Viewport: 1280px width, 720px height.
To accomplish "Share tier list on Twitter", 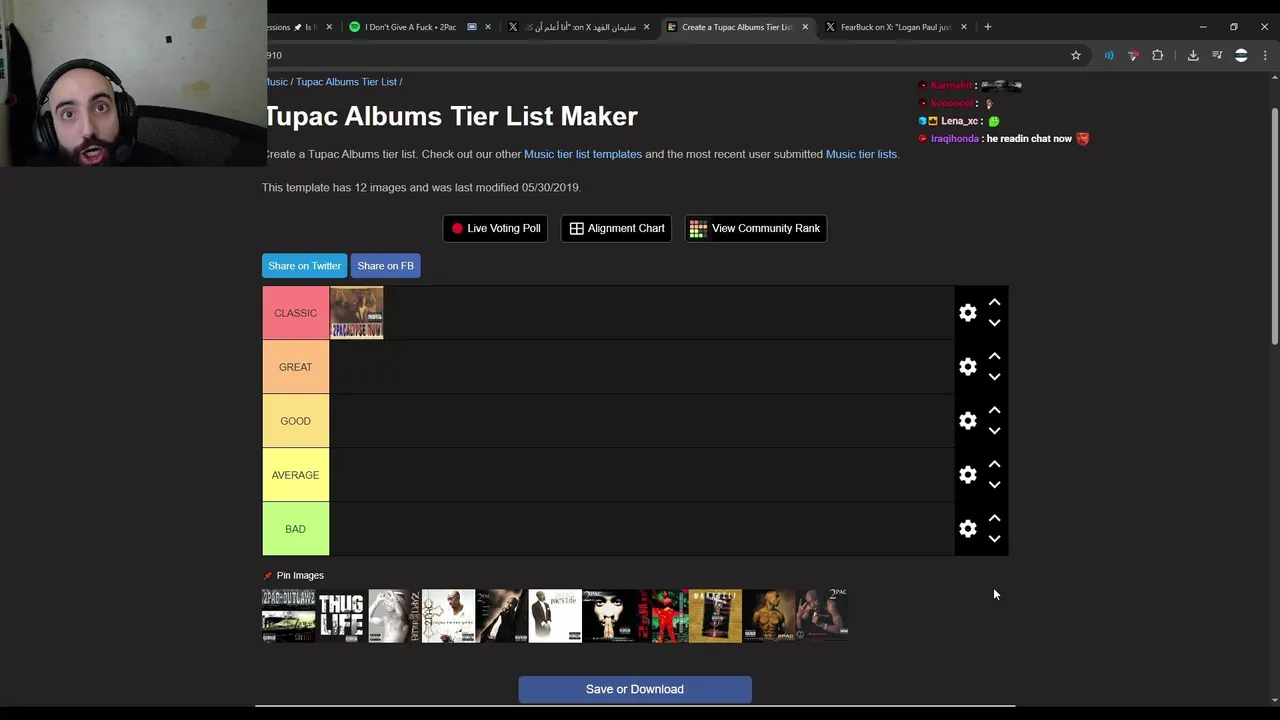I will tap(304, 266).
